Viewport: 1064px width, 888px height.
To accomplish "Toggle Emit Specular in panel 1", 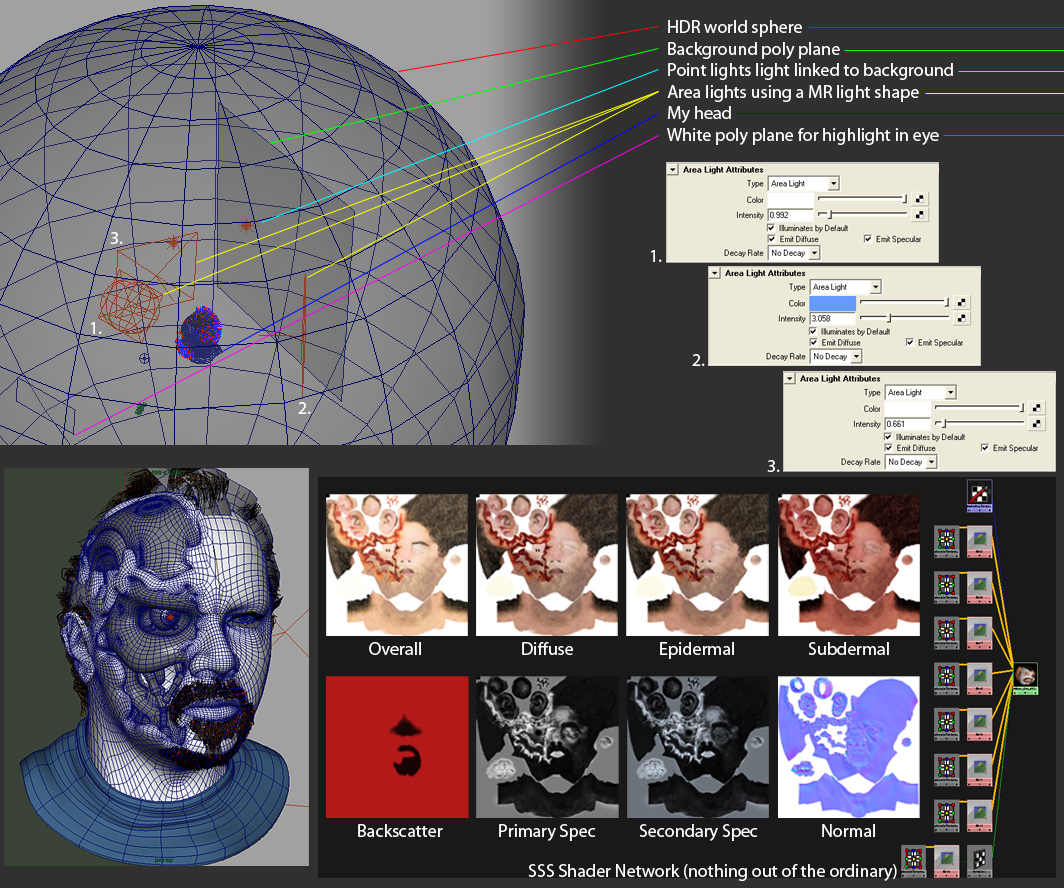I will (x=867, y=239).
